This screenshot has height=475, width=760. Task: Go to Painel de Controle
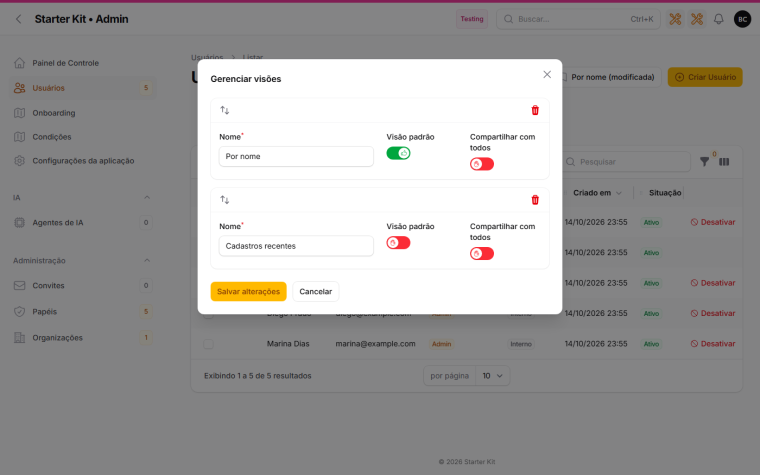click(x=65, y=63)
